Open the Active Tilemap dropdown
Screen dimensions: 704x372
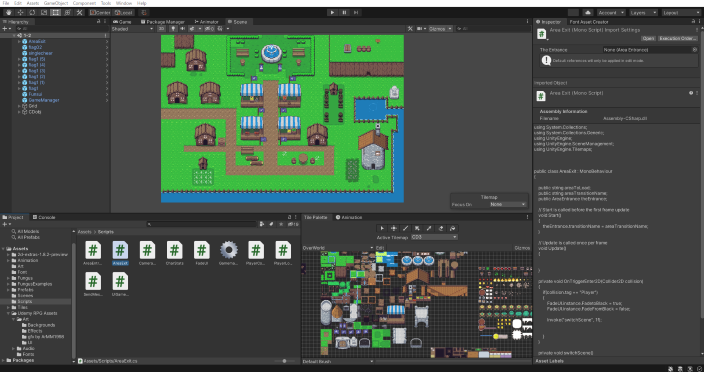pyautogui.click(x=434, y=237)
